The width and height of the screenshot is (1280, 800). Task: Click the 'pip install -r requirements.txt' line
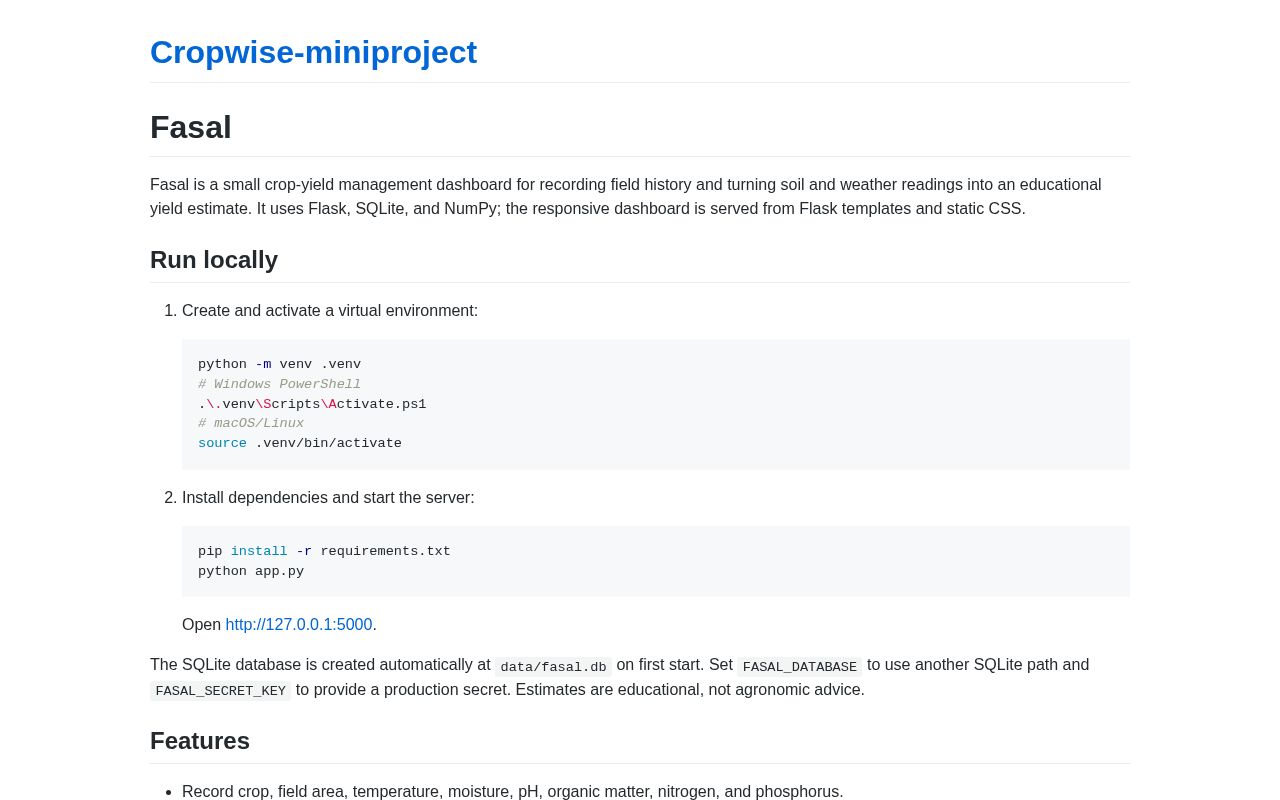point(324,551)
